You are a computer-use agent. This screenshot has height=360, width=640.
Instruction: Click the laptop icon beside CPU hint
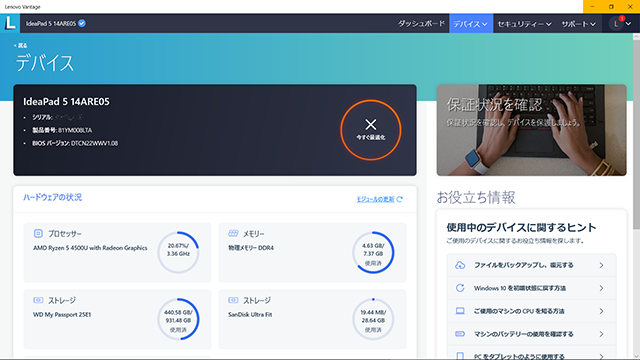click(460, 311)
